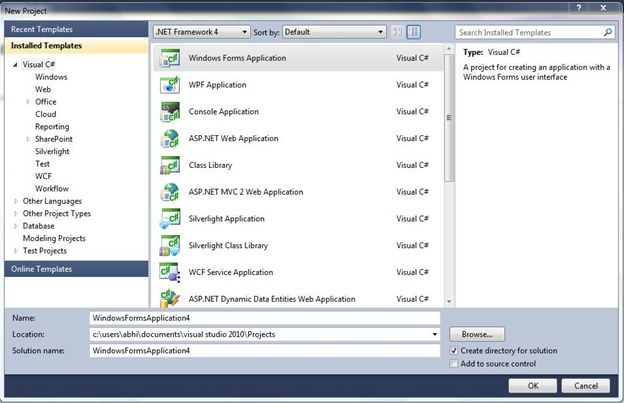Select the Modeling Projects node
624x403 pixels.
pos(54,238)
